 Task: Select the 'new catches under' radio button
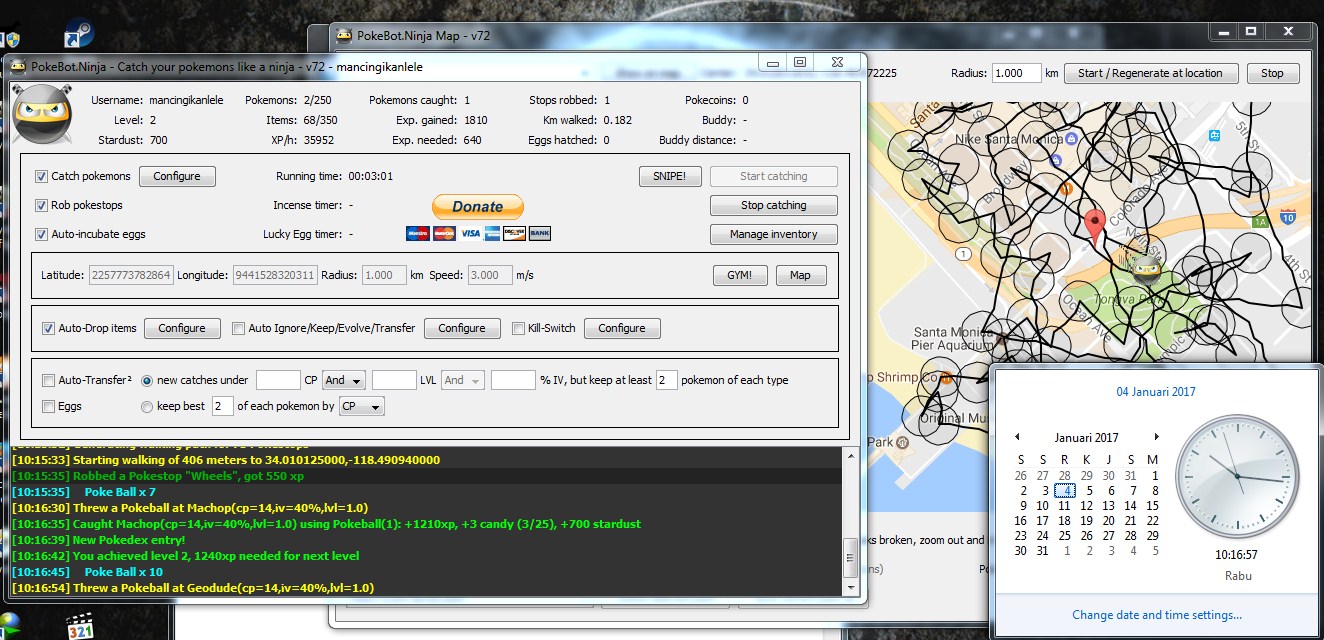[x=147, y=380]
